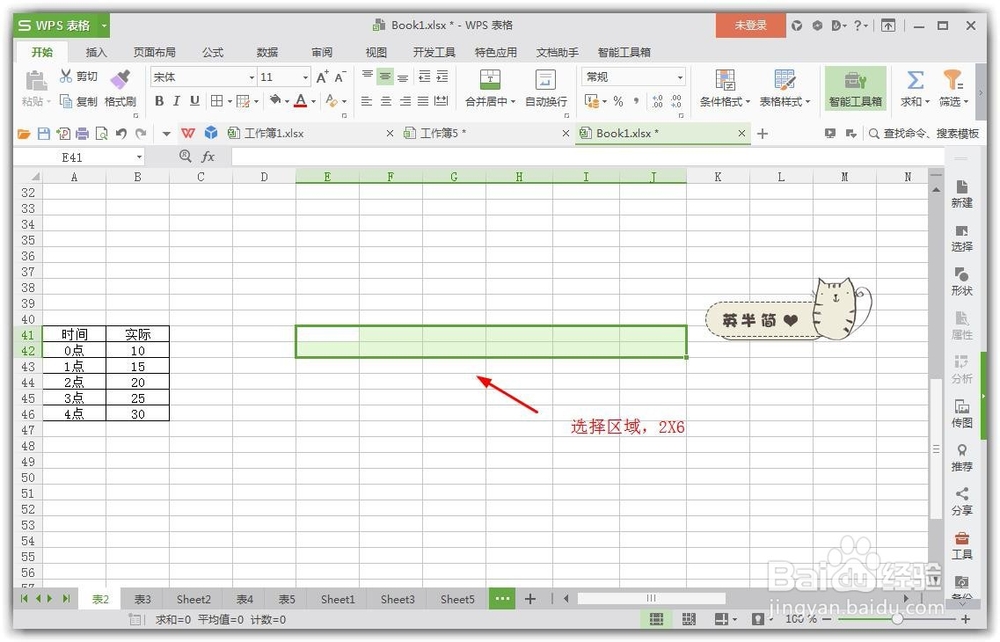Open the 分享 icon in right sidebar
Screen dimensions: 1000x642
961,500
